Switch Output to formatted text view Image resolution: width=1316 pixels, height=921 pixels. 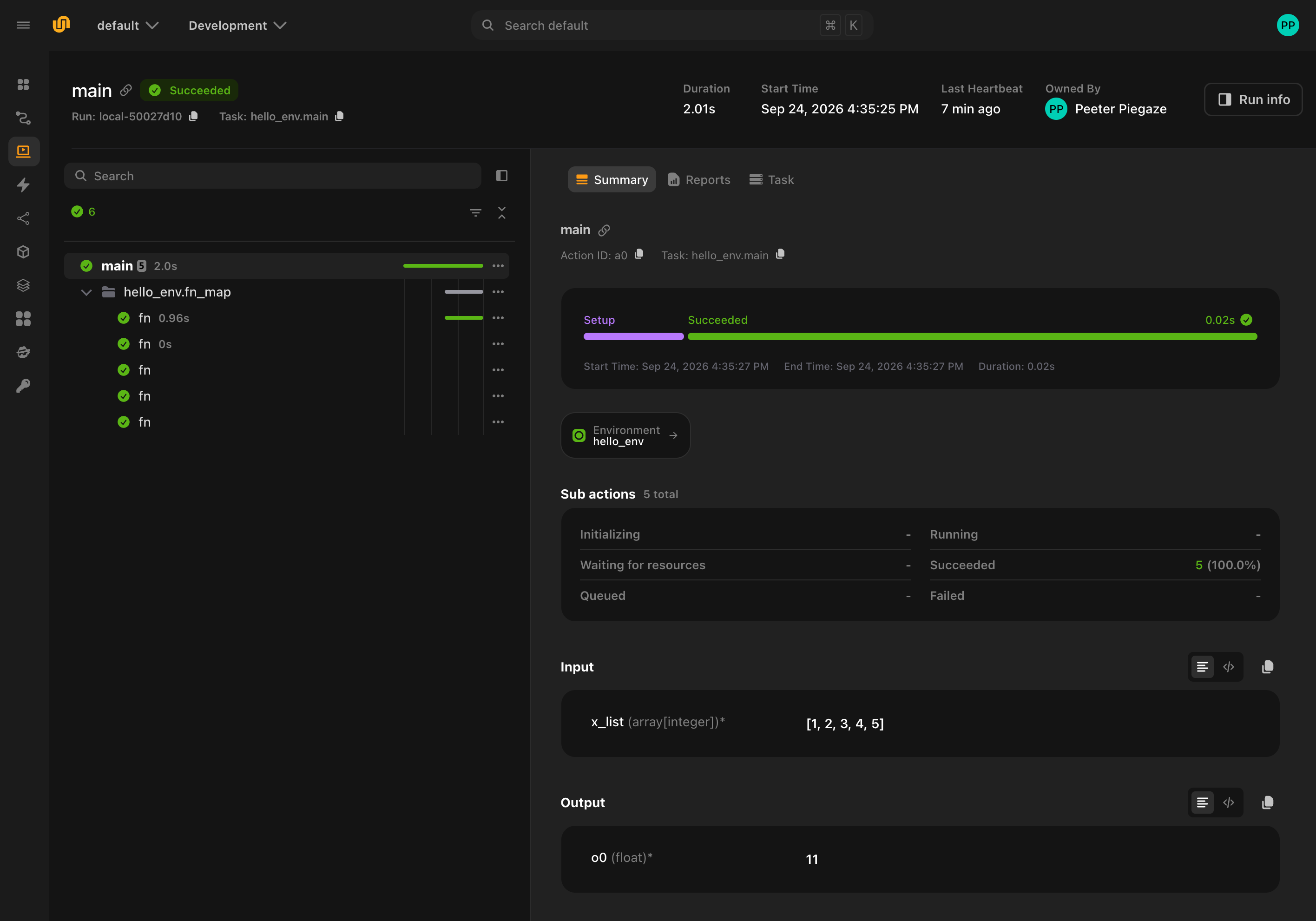tap(1203, 803)
